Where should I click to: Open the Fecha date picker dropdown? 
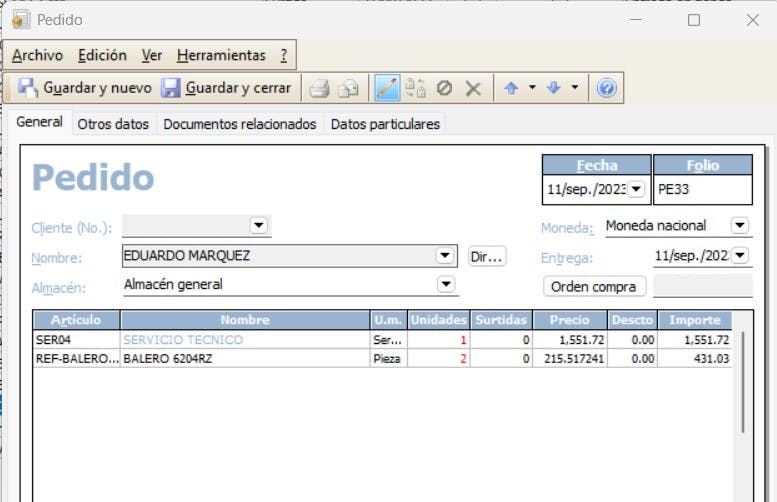click(636, 189)
